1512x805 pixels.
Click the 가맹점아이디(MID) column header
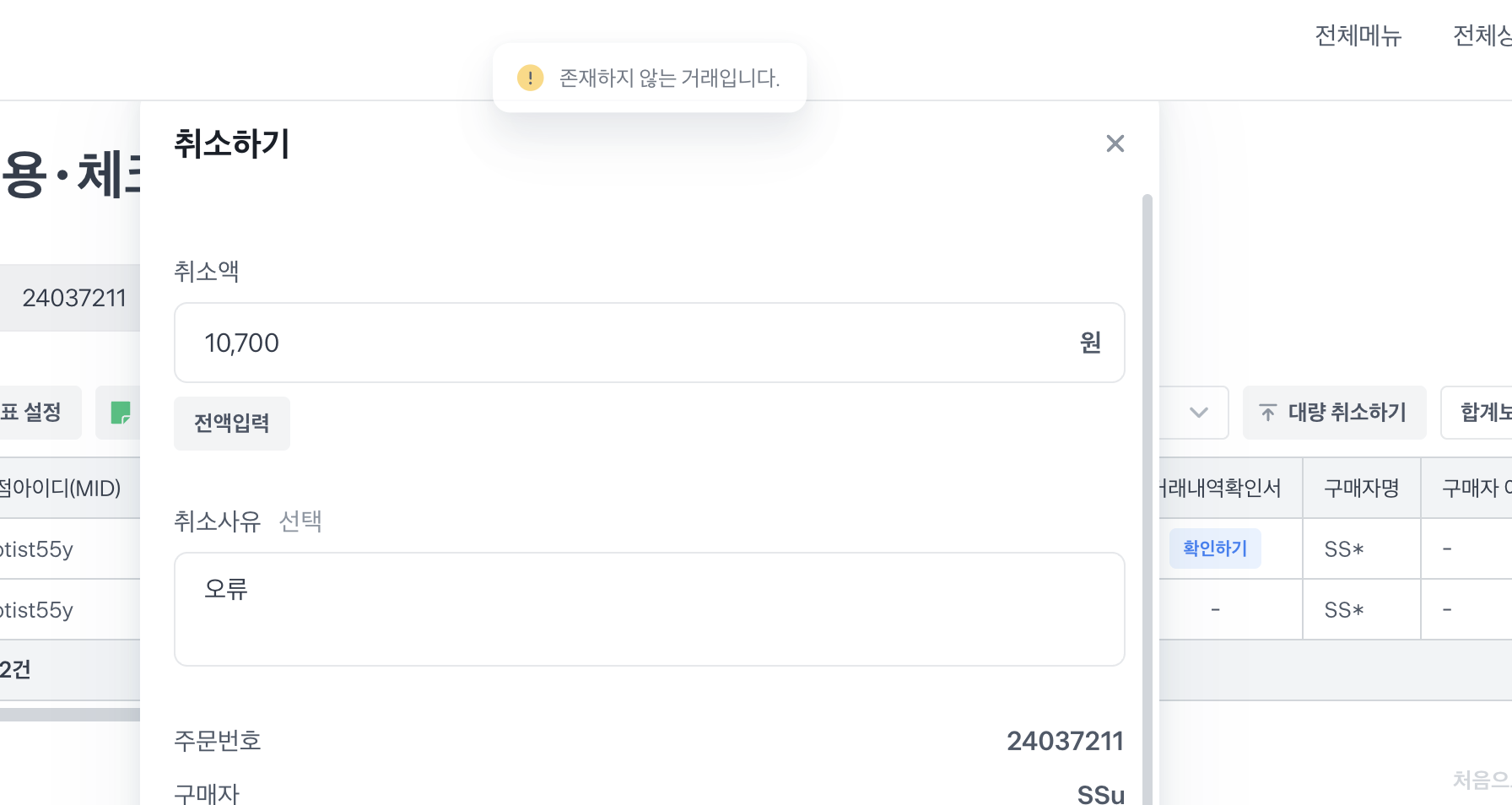coord(61,488)
